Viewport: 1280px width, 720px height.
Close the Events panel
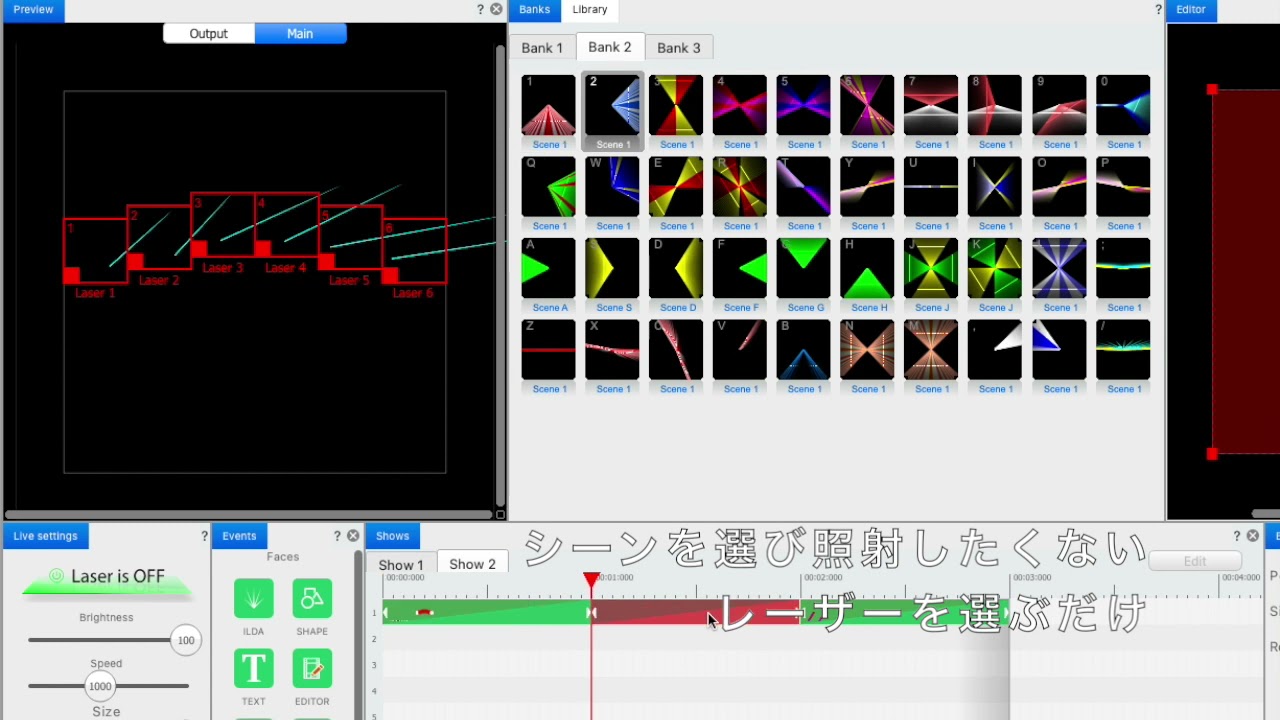pyautogui.click(x=353, y=536)
